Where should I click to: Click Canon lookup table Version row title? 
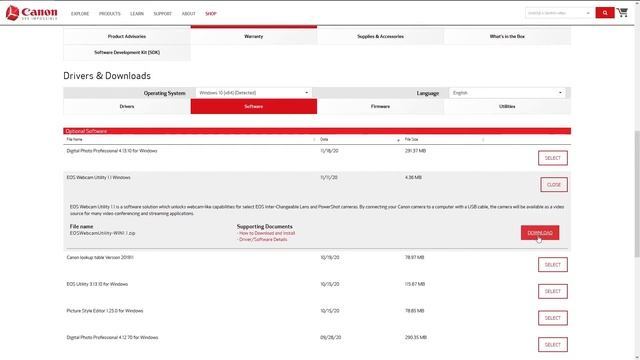tap(100, 258)
